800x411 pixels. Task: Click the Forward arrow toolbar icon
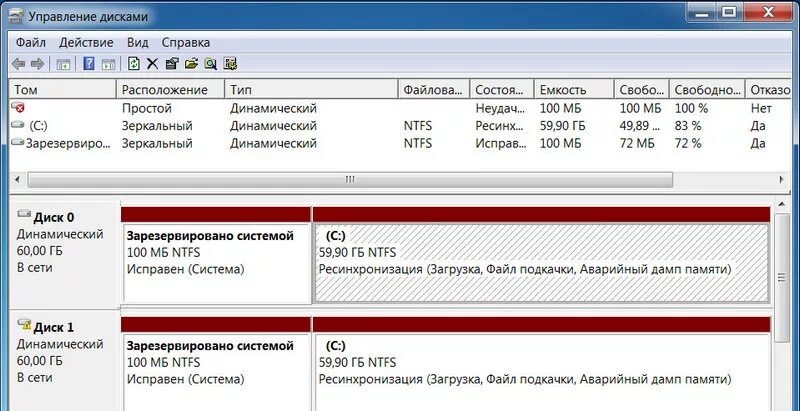(x=37, y=64)
